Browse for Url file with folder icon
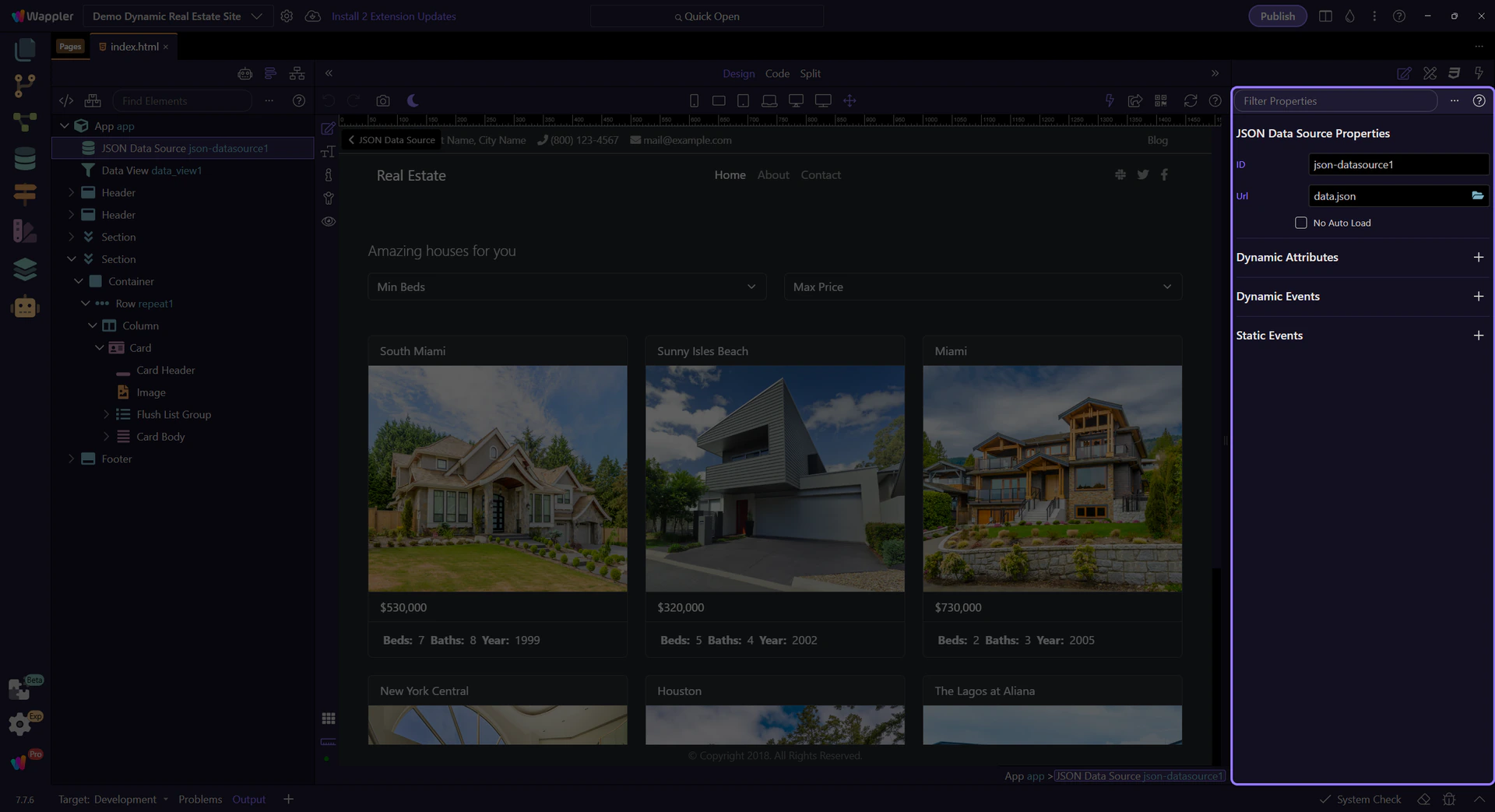Viewport: 1495px width, 812px height. tap(1477, 196)
